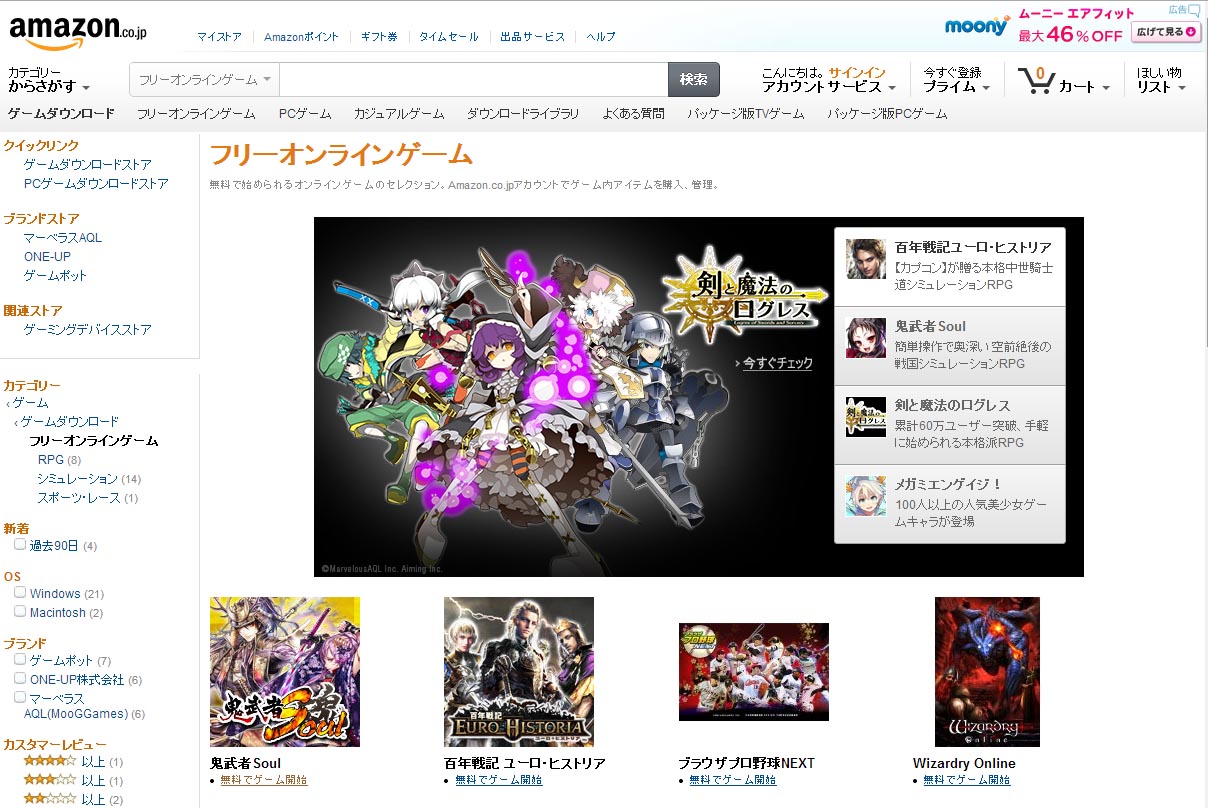Image resolution: width=1208 pixels, height=808 pixels.
Task: Open ゲームダウンロードストア quick link
Action: click(88, 164)
